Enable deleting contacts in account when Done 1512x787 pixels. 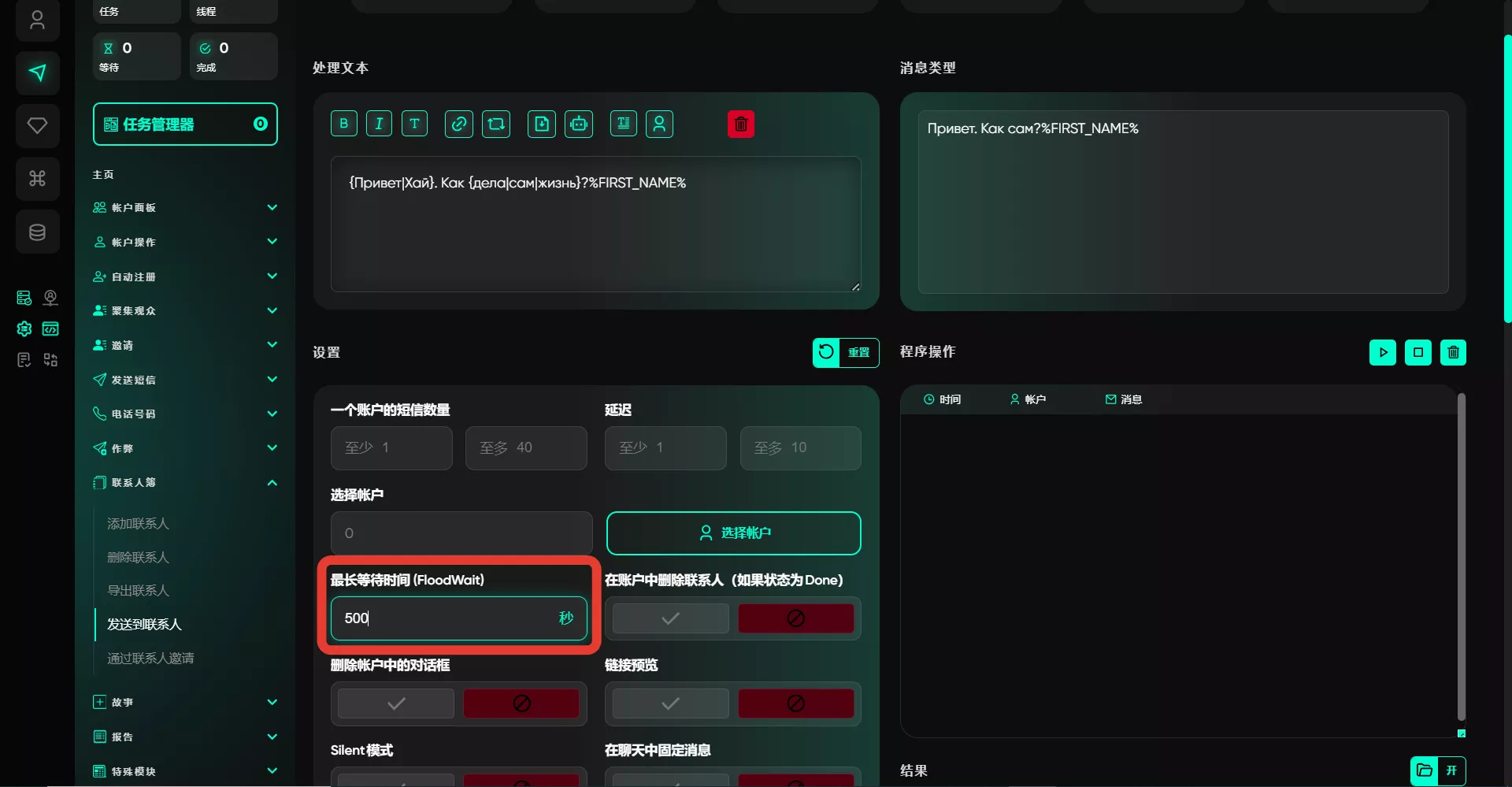(x=670, y=618)
